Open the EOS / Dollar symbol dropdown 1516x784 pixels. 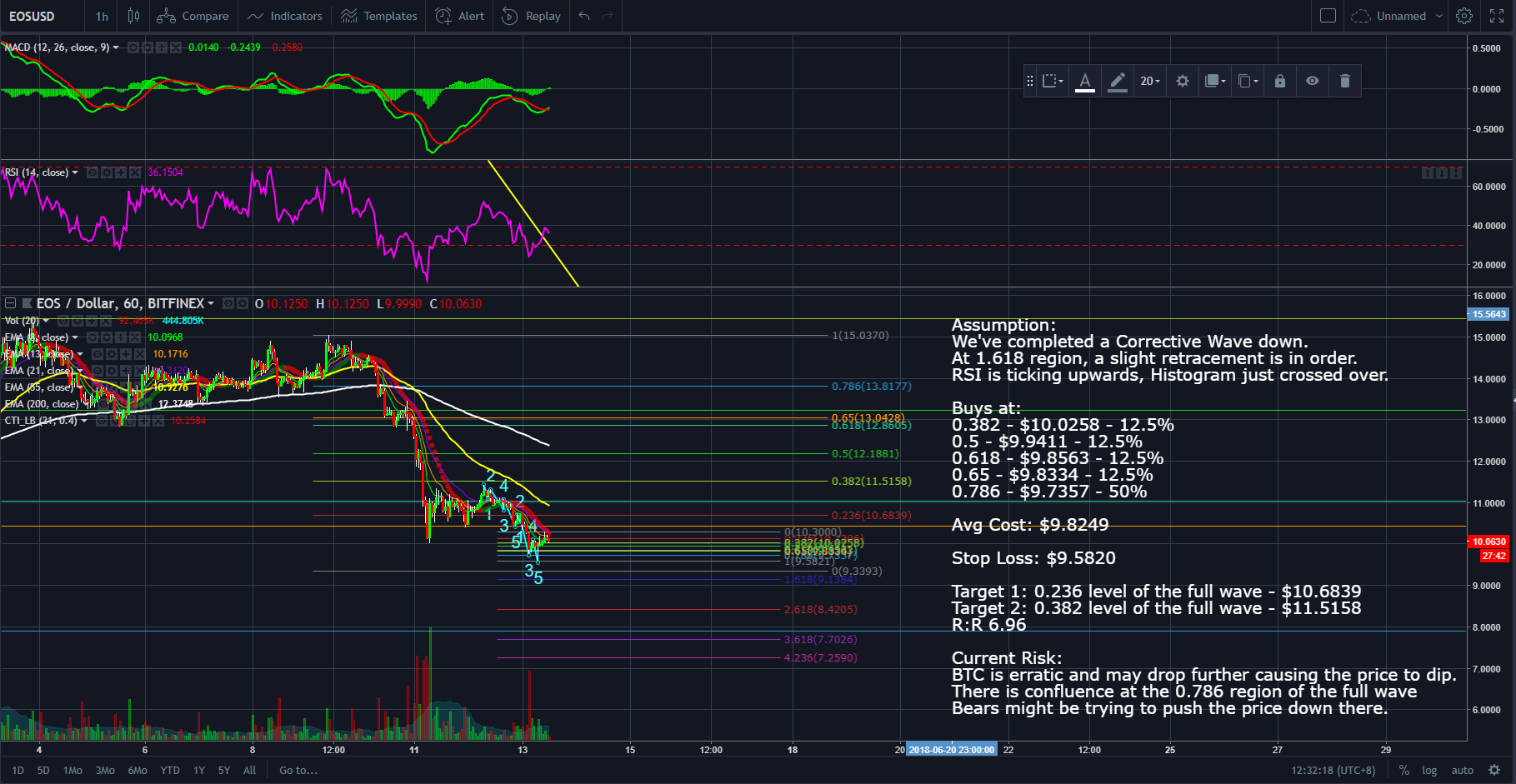coord(211,303)
